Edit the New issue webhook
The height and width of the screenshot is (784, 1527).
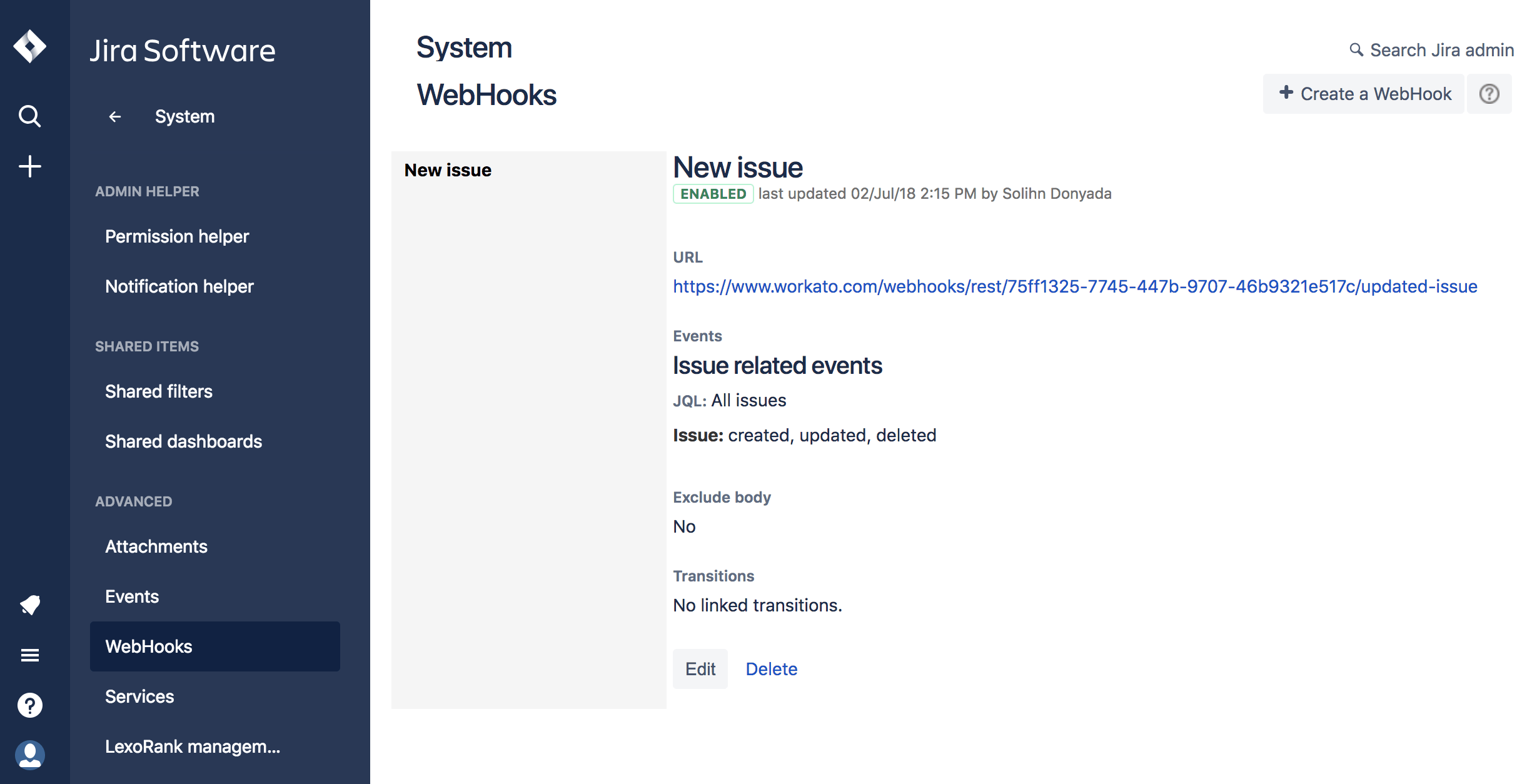[x=700, y=668]
